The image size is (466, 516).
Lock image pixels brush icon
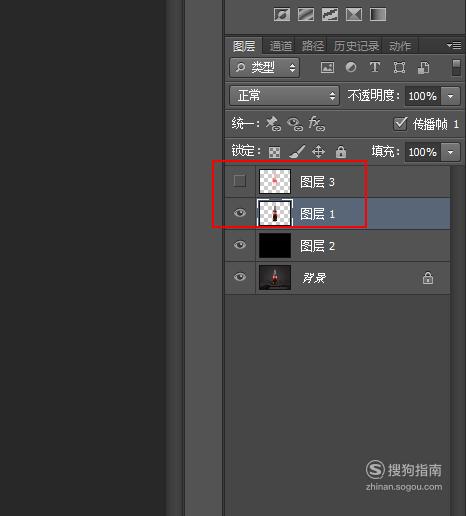click(x=297, y=151)
